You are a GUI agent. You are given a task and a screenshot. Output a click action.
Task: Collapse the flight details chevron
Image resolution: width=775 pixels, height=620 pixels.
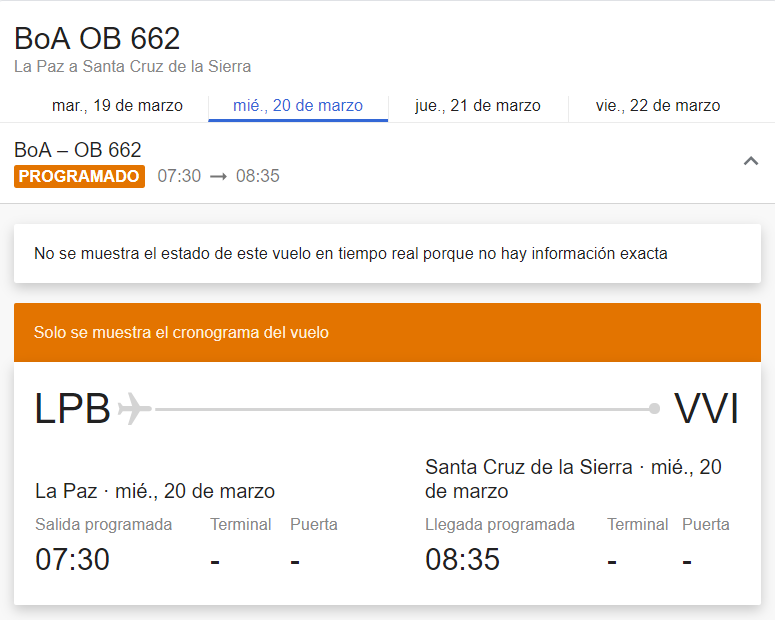[751, 162]
